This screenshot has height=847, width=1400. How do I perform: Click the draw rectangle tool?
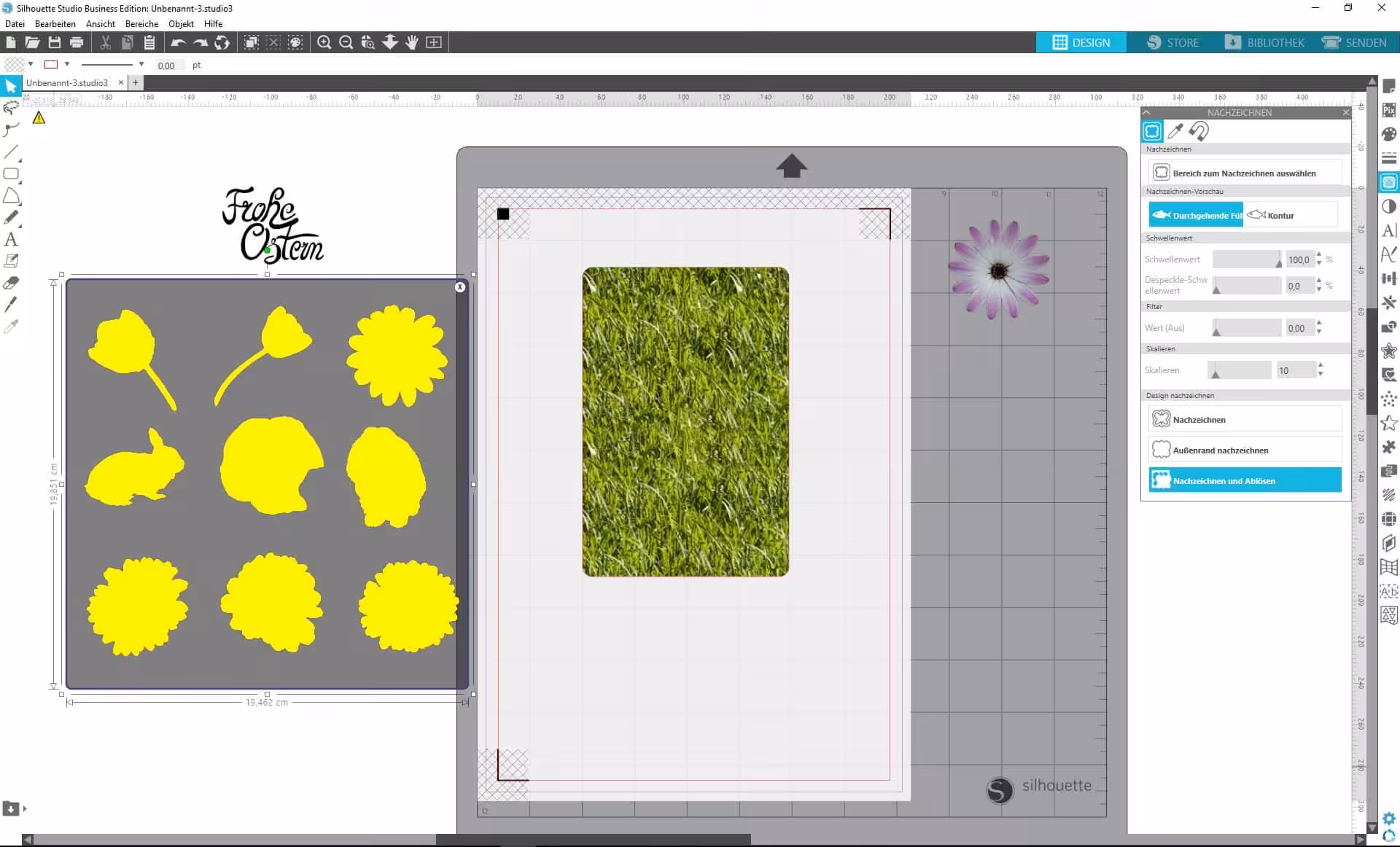[11, 173]
